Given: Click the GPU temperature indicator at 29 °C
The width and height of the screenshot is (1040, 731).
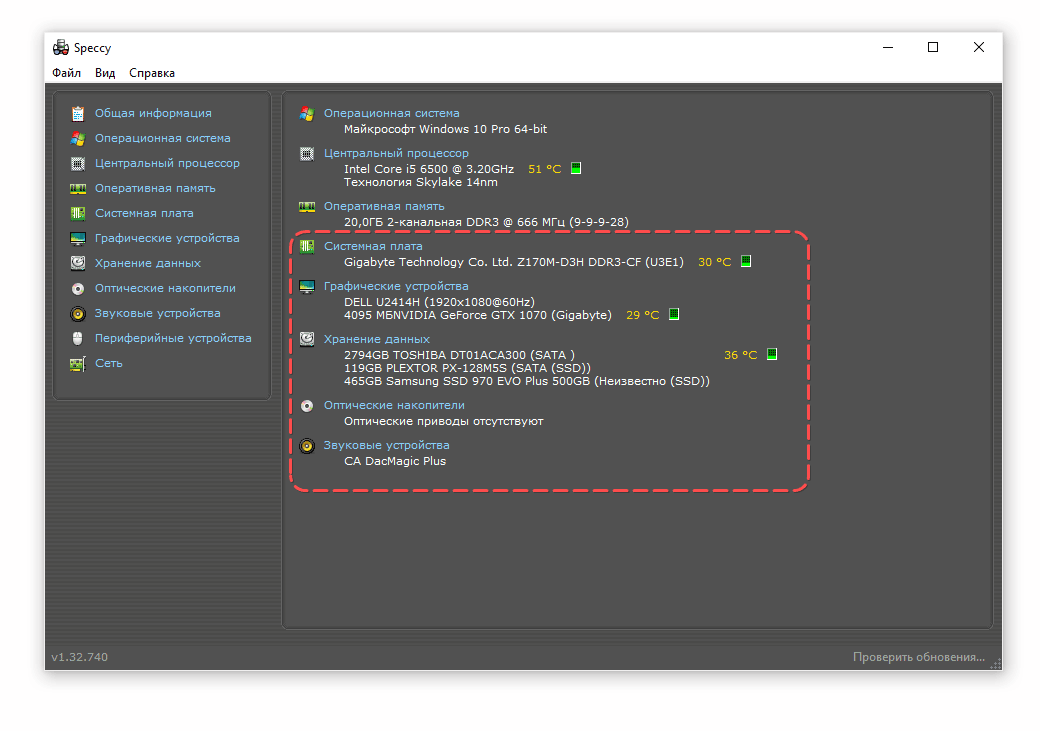Looking at the screenshot, I should click(x=673, y=315).
